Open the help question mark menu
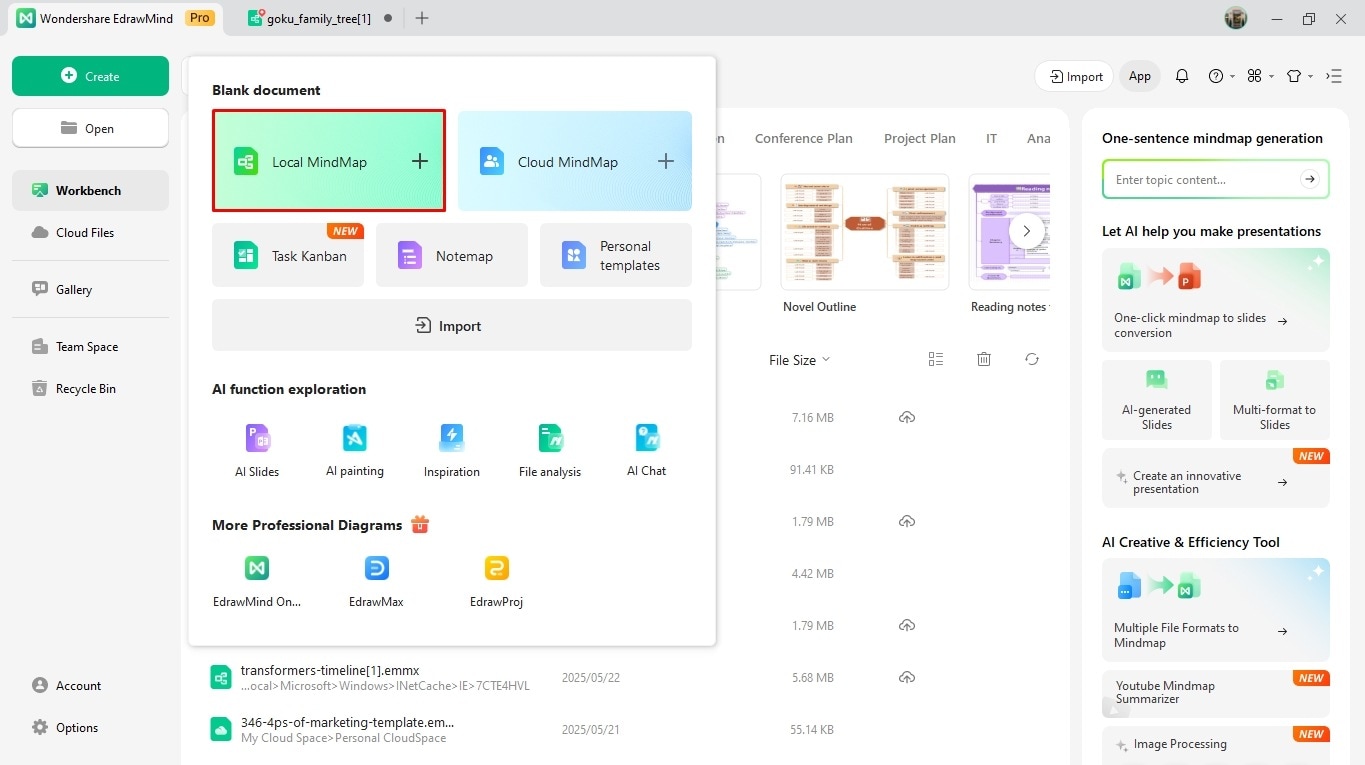Screen dimensions: 1365x765 pos(1221,76)
